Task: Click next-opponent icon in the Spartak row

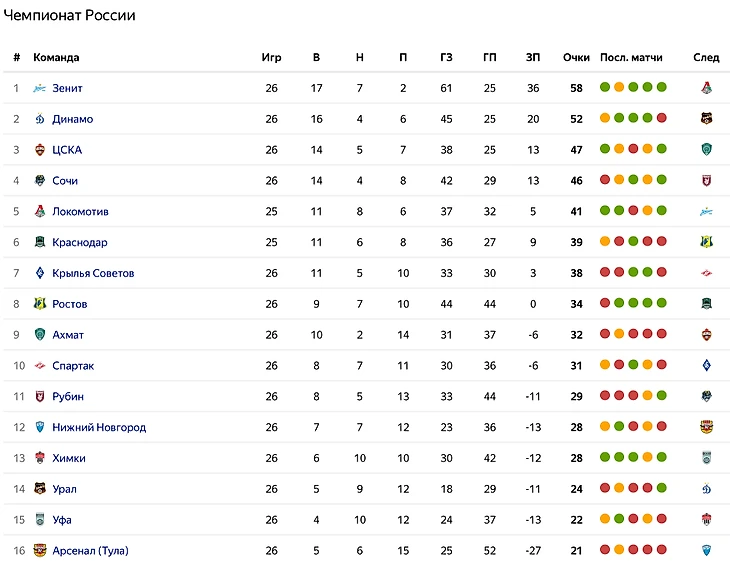Action: pyautogui.click(x=706, y=366)
